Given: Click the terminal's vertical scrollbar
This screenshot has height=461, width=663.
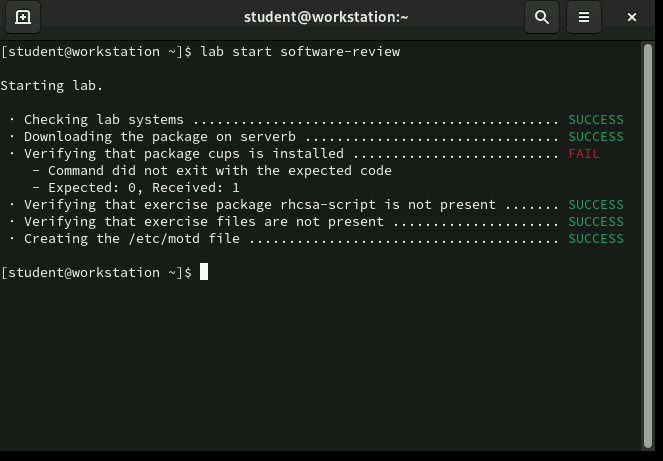Looking at the screenshot, I should coord(646,240).
